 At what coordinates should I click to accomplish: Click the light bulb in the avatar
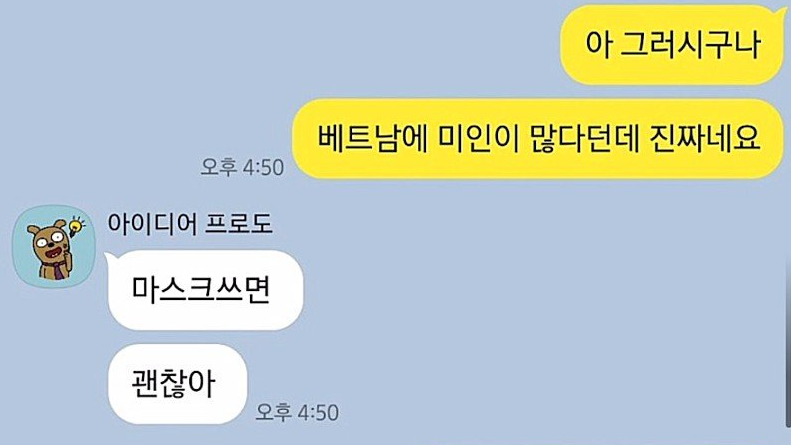point(76,226)
